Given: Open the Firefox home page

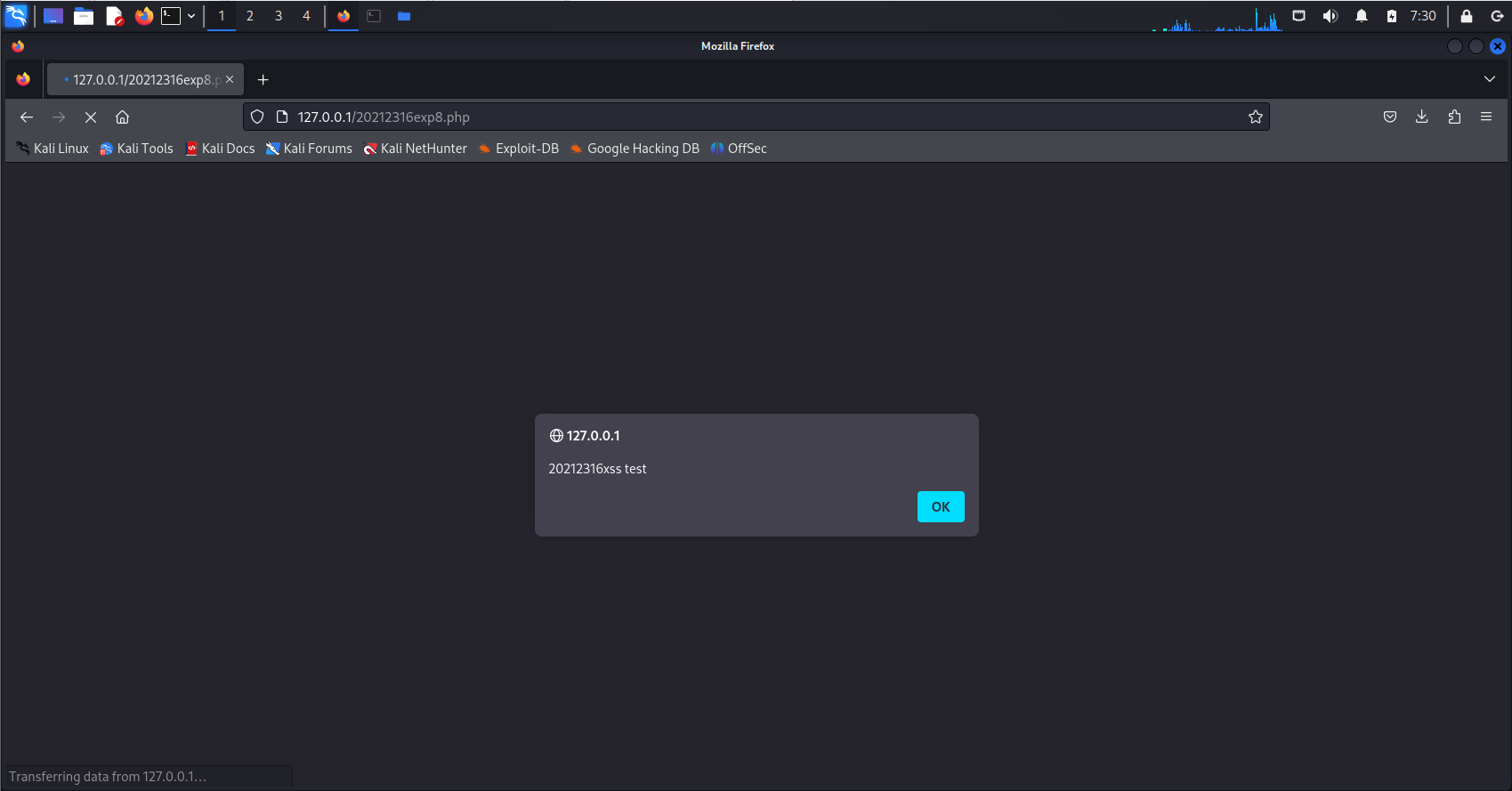Looking at the screenshot, I should (123, 117).
